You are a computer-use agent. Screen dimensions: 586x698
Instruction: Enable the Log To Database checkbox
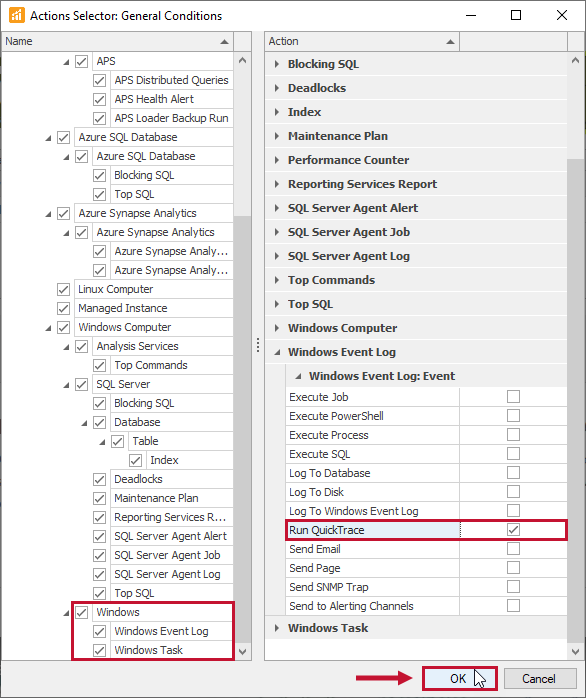point(513,473)
